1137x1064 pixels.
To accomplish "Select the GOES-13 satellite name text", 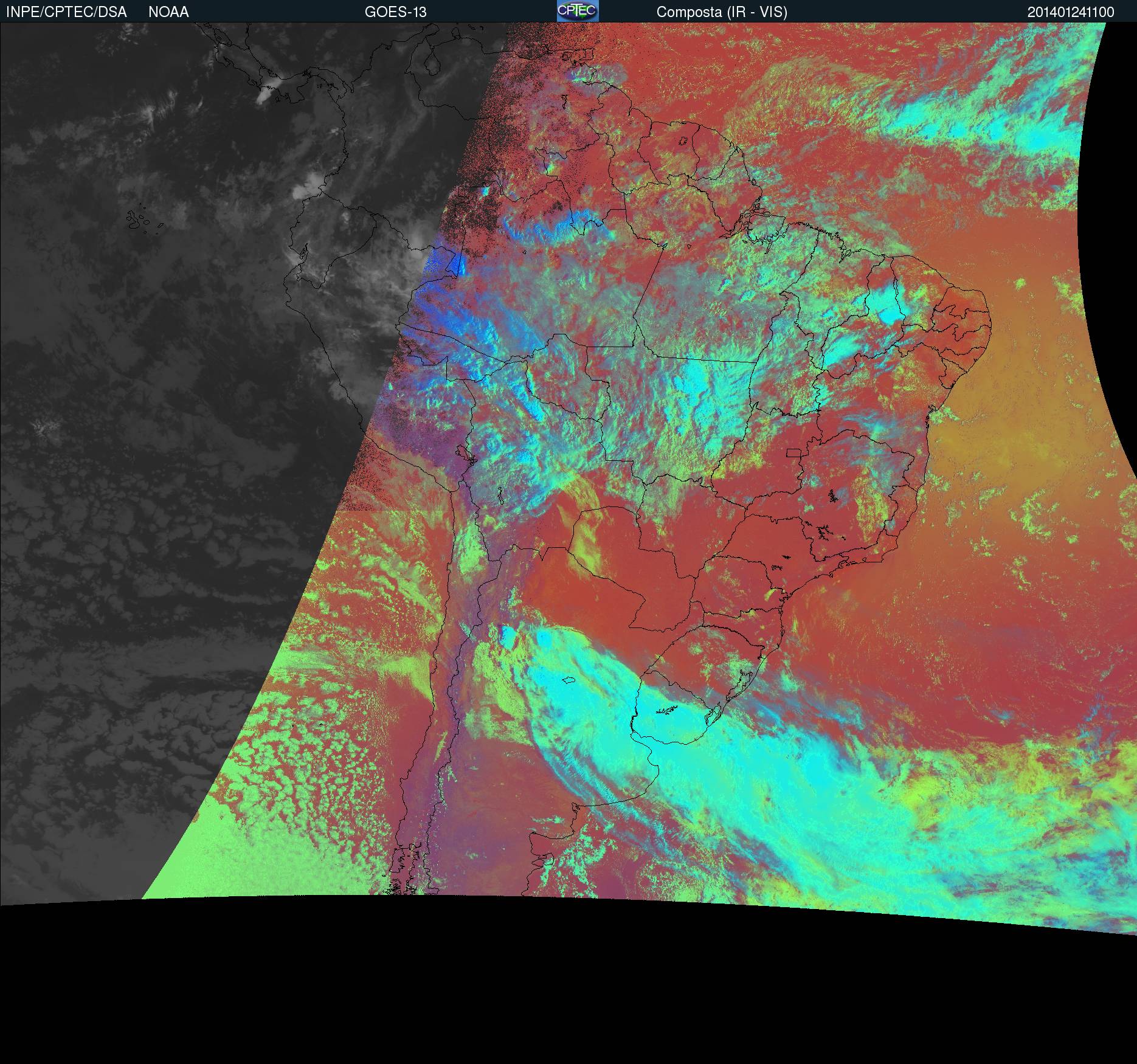I will pyautogui.click(x=395, y=12).
